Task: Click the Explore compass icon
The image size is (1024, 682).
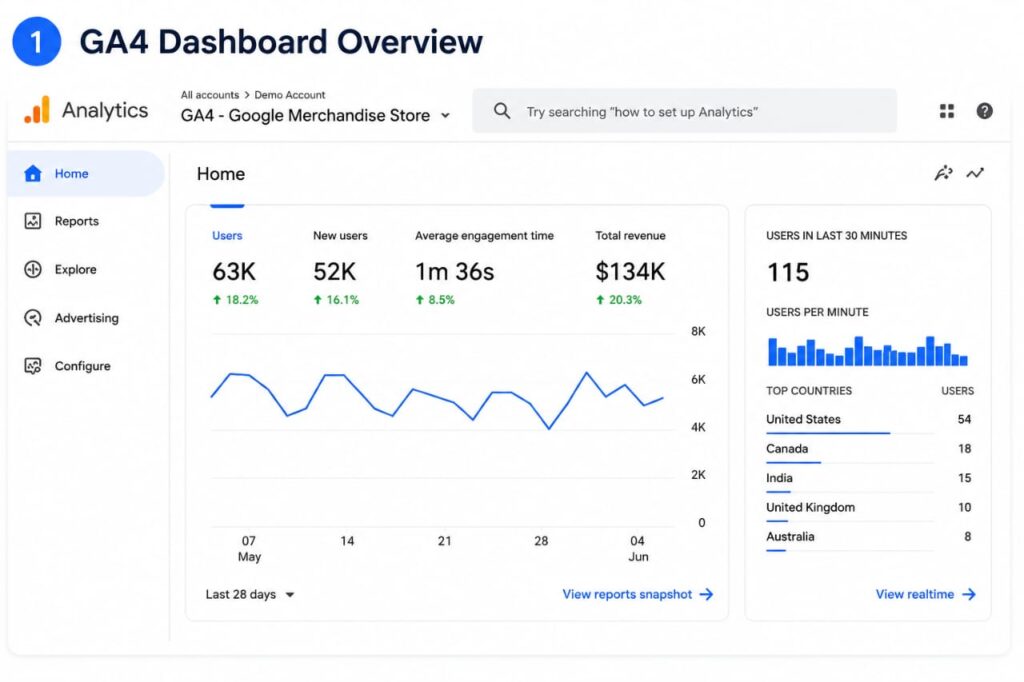Action: (x=33, y=269)
